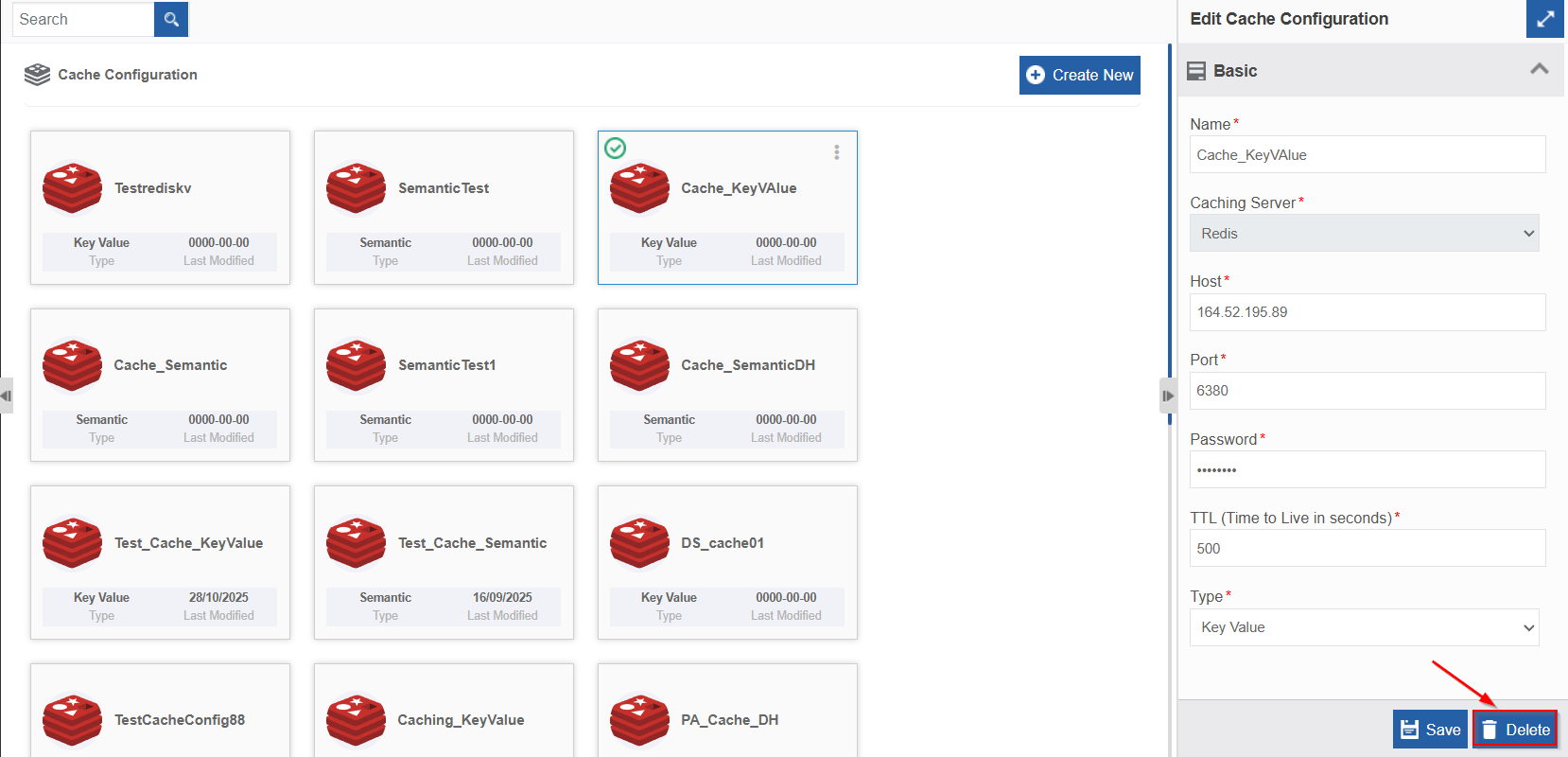The image size is (1568, 757).
Task: Click the Basic section server icon
Action: coord(1196,71)
